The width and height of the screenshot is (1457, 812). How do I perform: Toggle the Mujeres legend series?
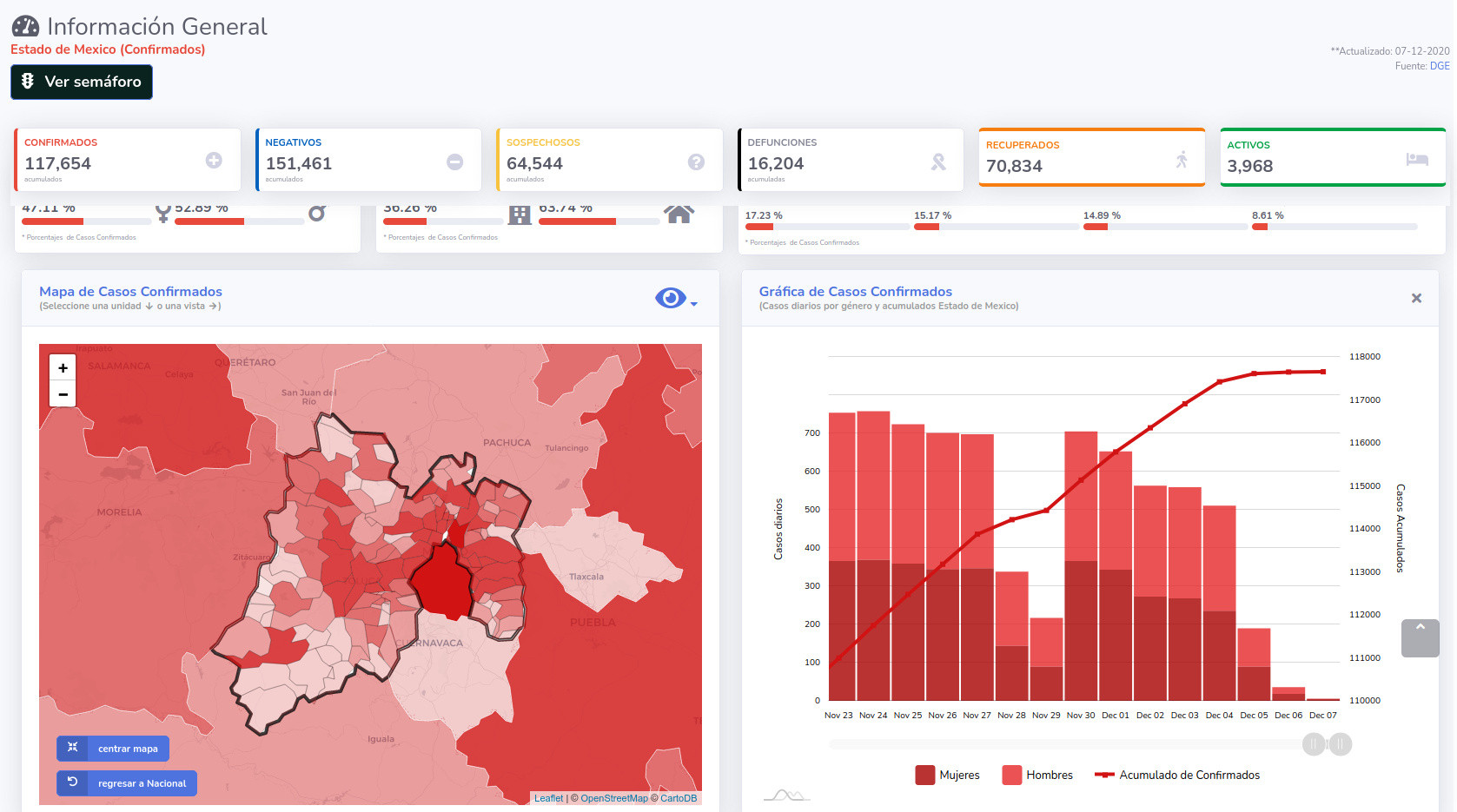(x=947, y=775)
